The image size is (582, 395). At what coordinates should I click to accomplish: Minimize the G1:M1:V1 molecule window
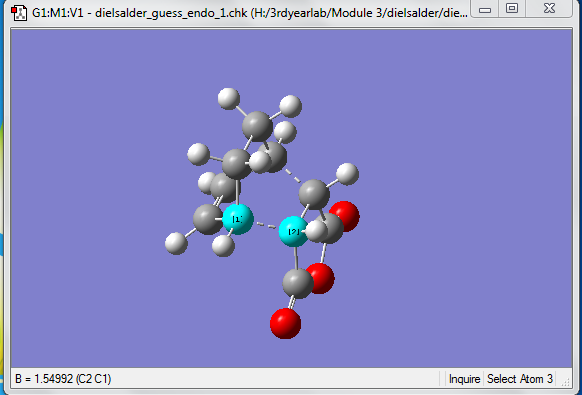(x=485, y=9)
